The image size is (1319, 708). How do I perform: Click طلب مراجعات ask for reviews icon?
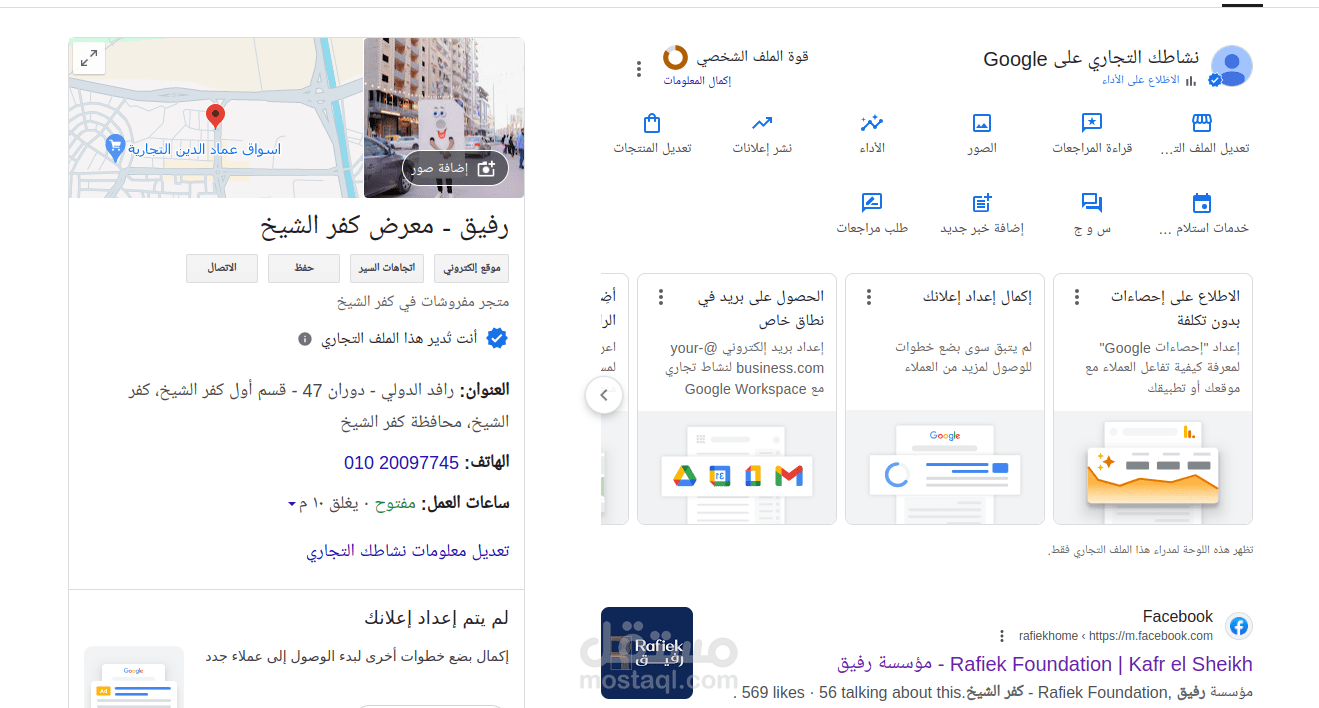[872, 203]
